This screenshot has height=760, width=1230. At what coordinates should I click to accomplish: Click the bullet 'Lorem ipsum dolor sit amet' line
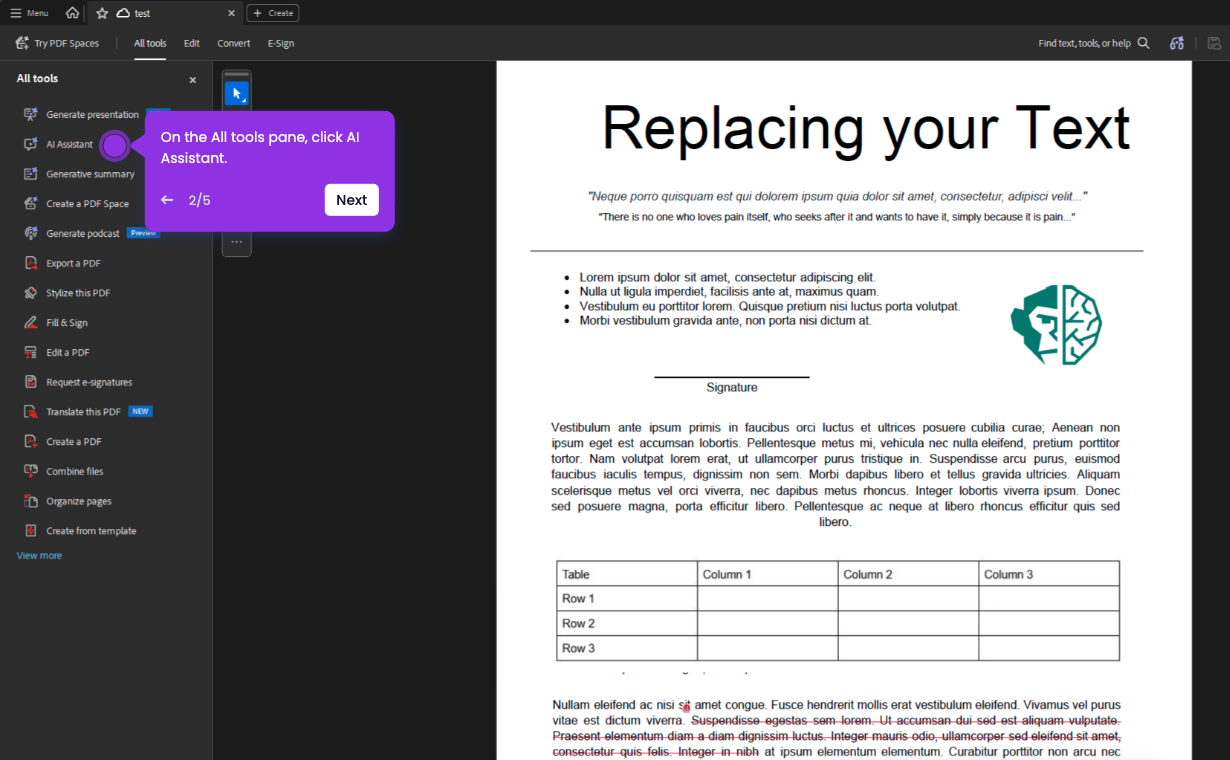(727, 277)
